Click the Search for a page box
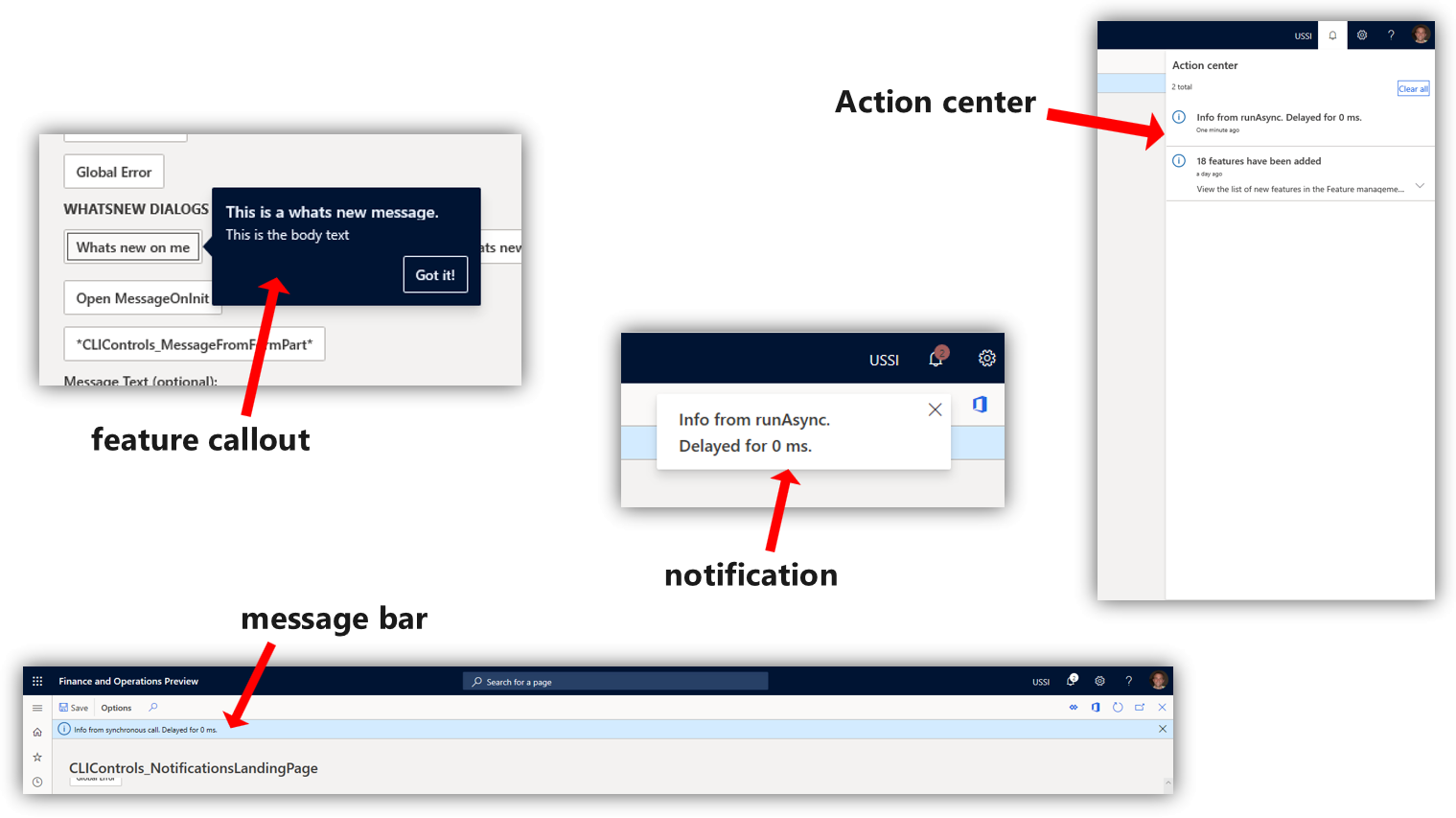 tap(615, 682)
